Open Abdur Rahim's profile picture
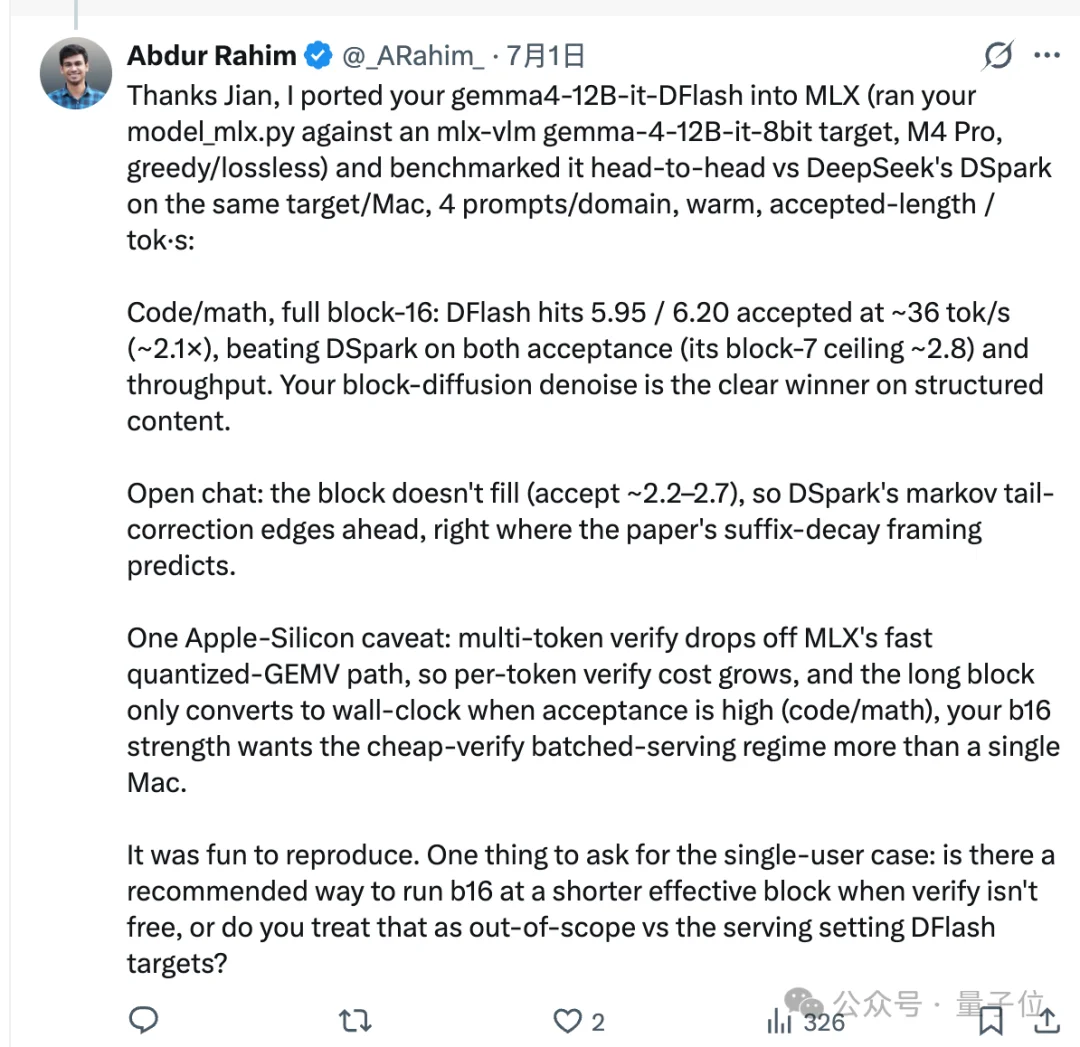This screenshot has height=1047, width=1080. [x=76, y=74]
